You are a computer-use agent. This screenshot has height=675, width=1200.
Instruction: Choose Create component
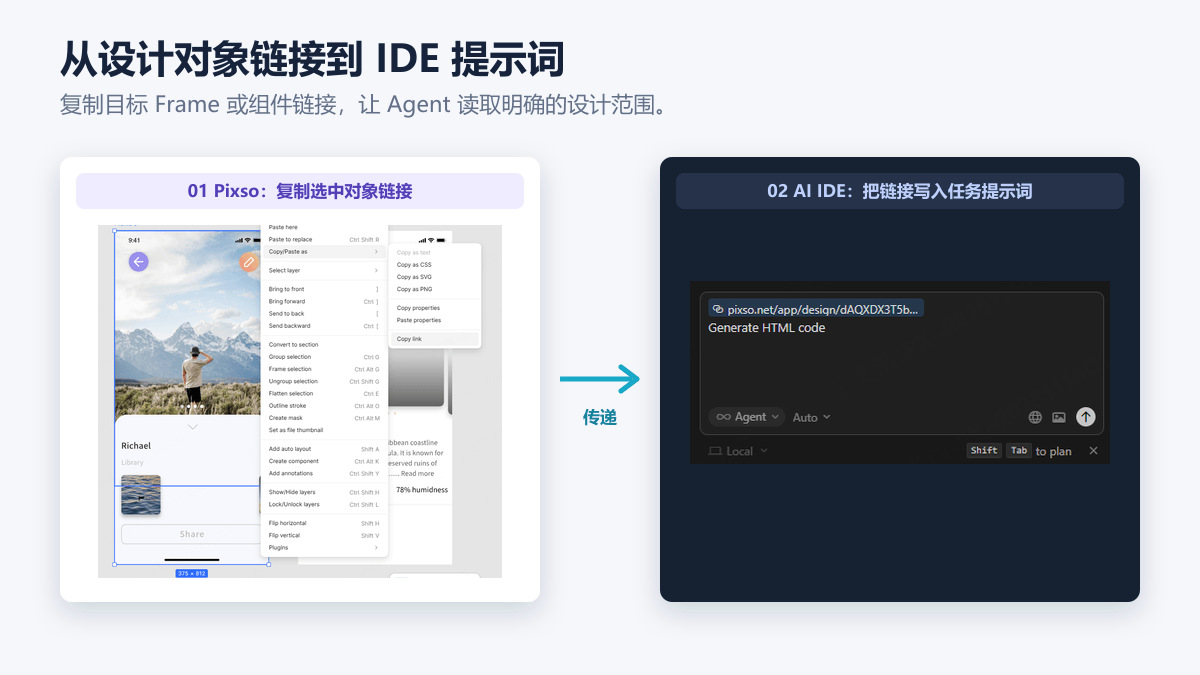[324, 461]
